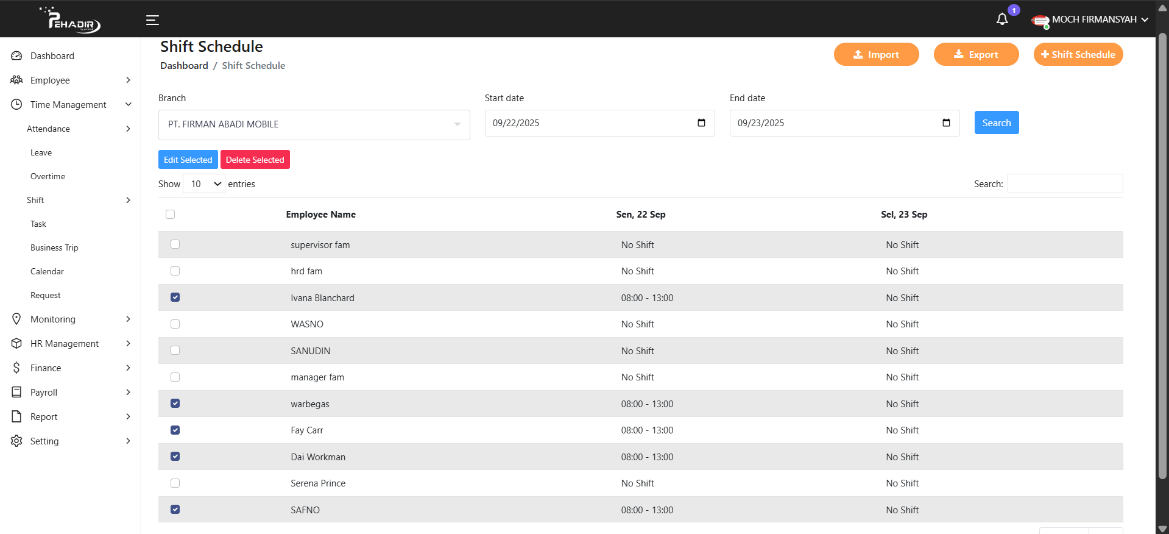Expand the Report menu chevron
This screenshot has height=534, width=1169.
pyautogui.click(x=128, y=417)
